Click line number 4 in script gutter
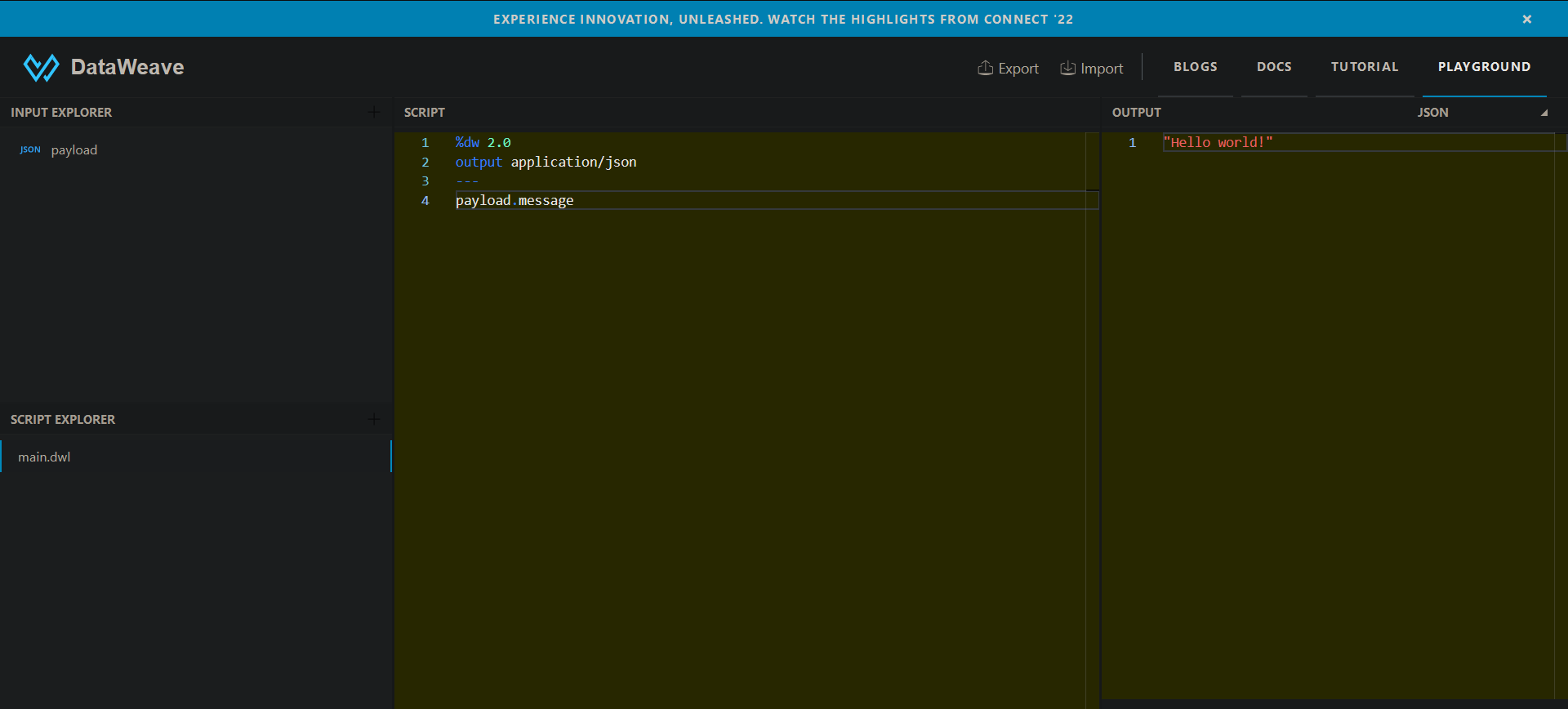The width and height of the screenshot is (1568, 709). coord(425,201)
